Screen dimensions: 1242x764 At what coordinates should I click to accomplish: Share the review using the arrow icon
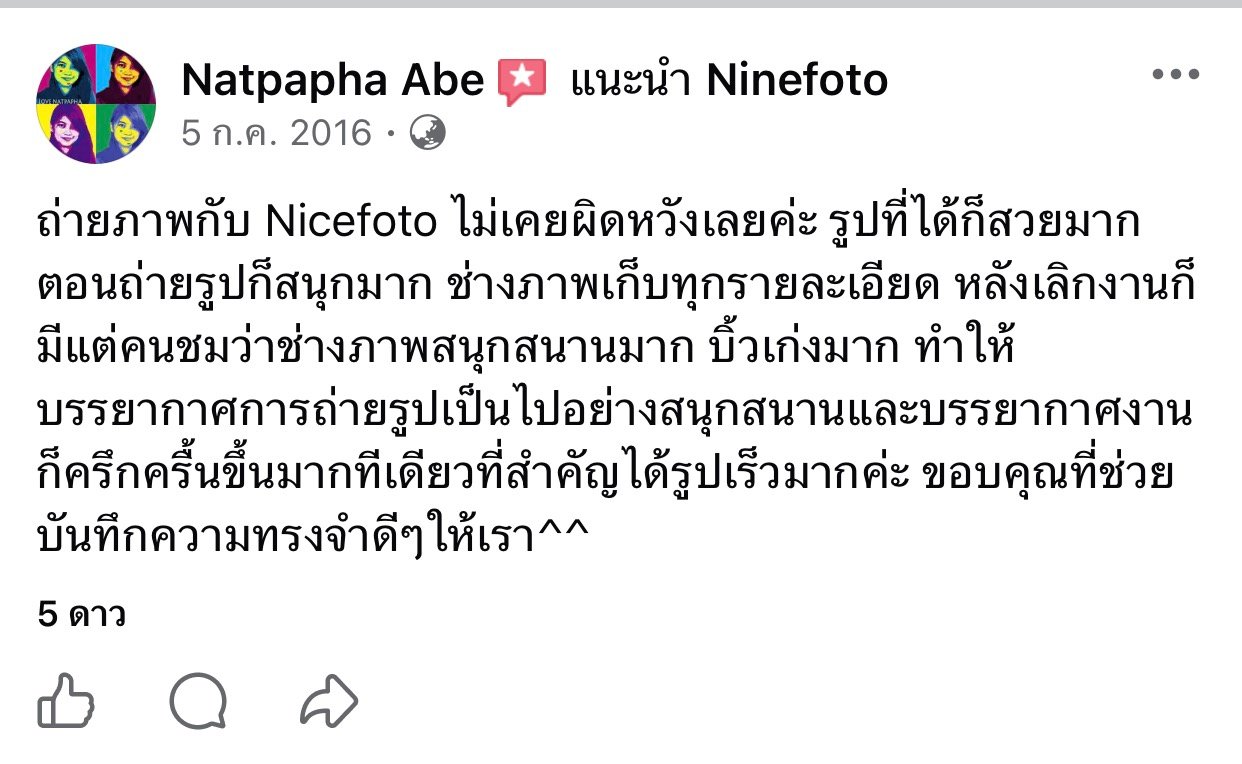pos(328,700)
